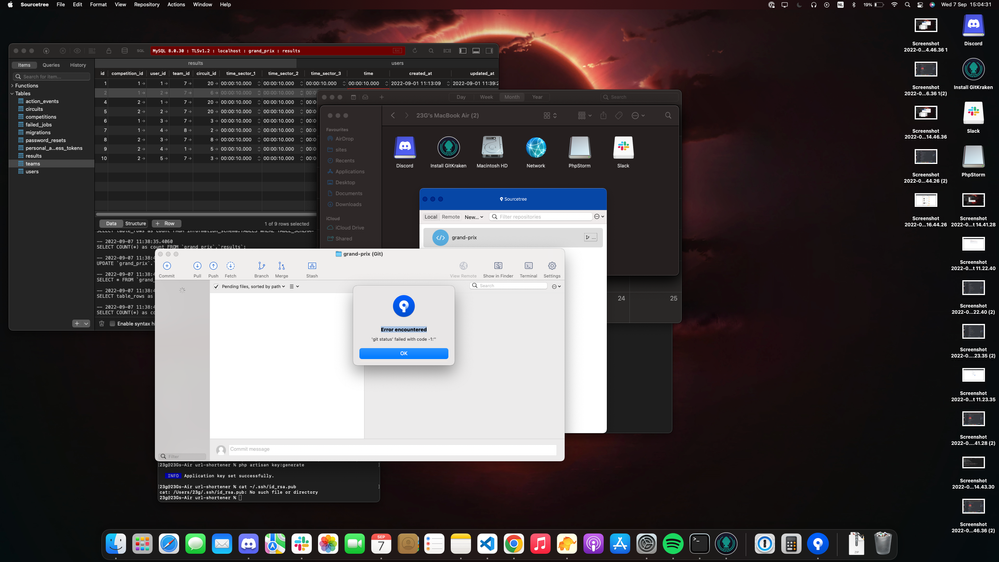
Task: Click the Pull icon in Sourcetree
Action: pos(197,268)
